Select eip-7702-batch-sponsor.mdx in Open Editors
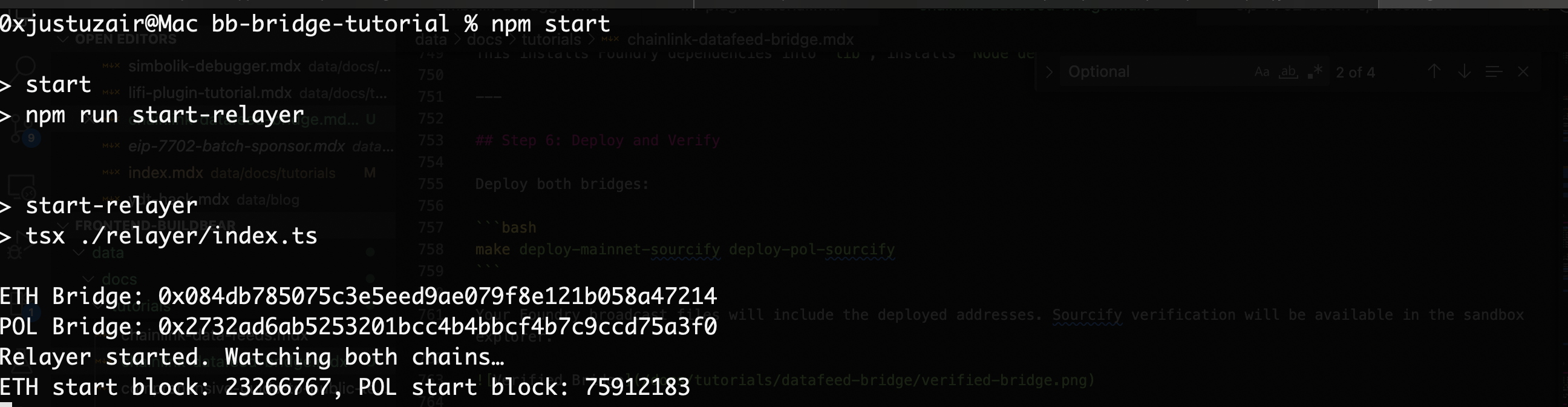1568x407 pixels. [236, 146]
